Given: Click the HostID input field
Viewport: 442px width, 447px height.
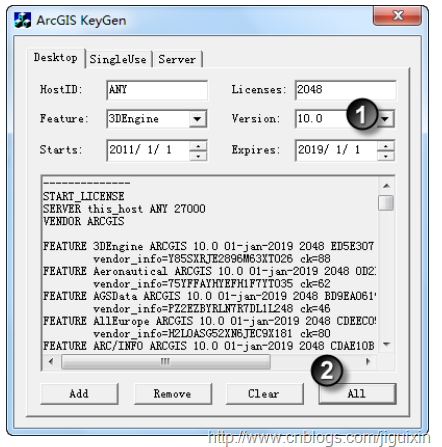Looking at the screenshot, I should [157, 90].
